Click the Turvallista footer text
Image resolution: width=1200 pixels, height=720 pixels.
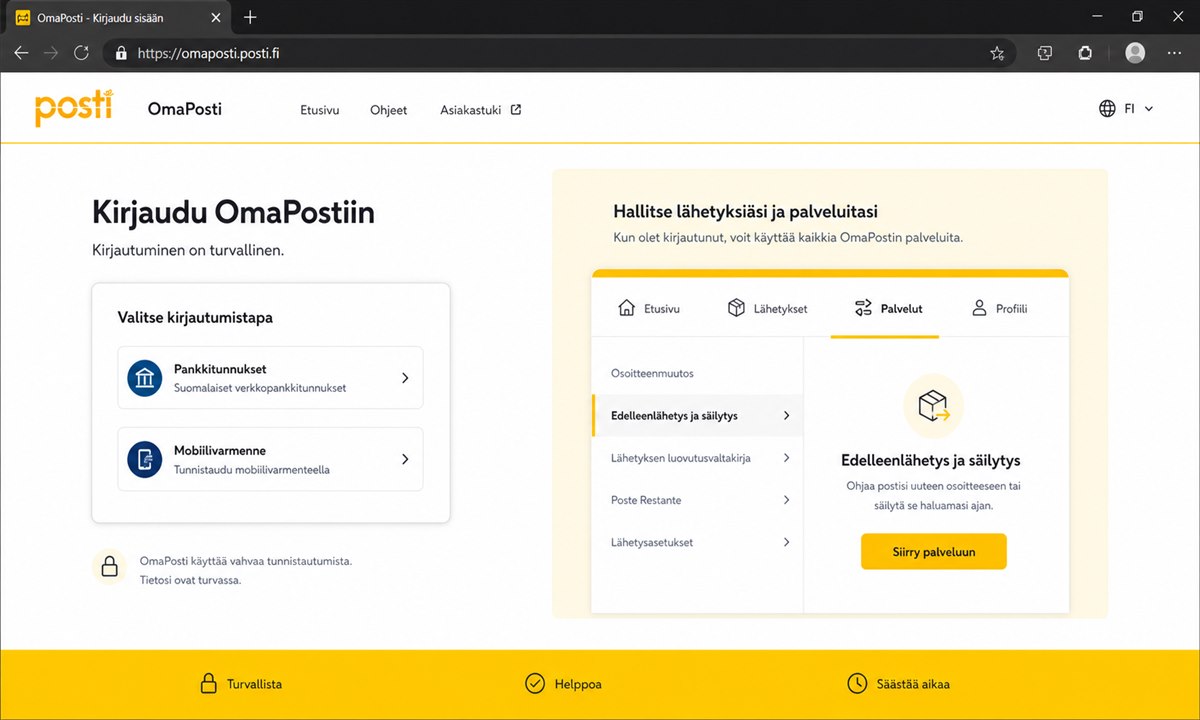point(254,684)
